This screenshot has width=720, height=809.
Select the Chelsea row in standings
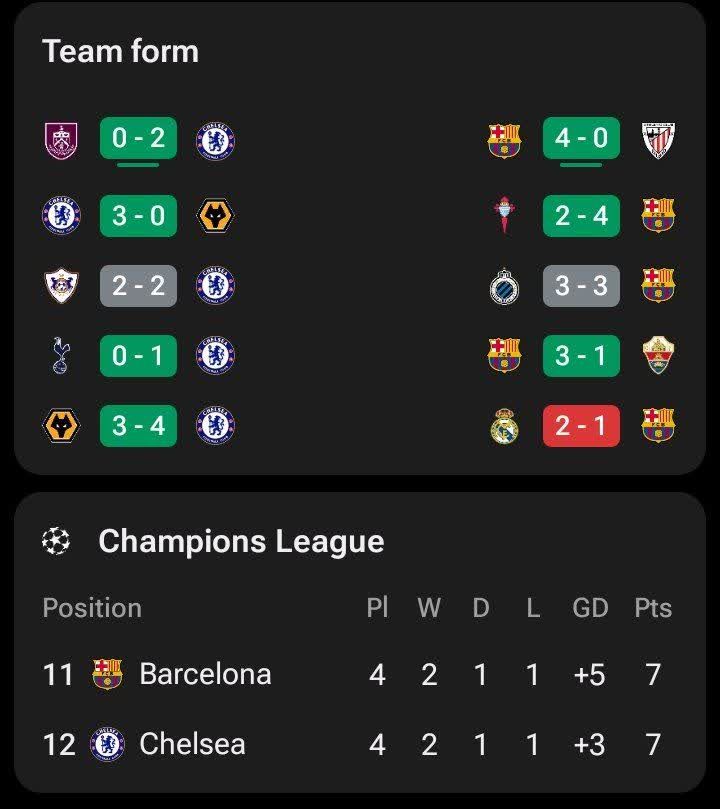[x=359, y=745]
